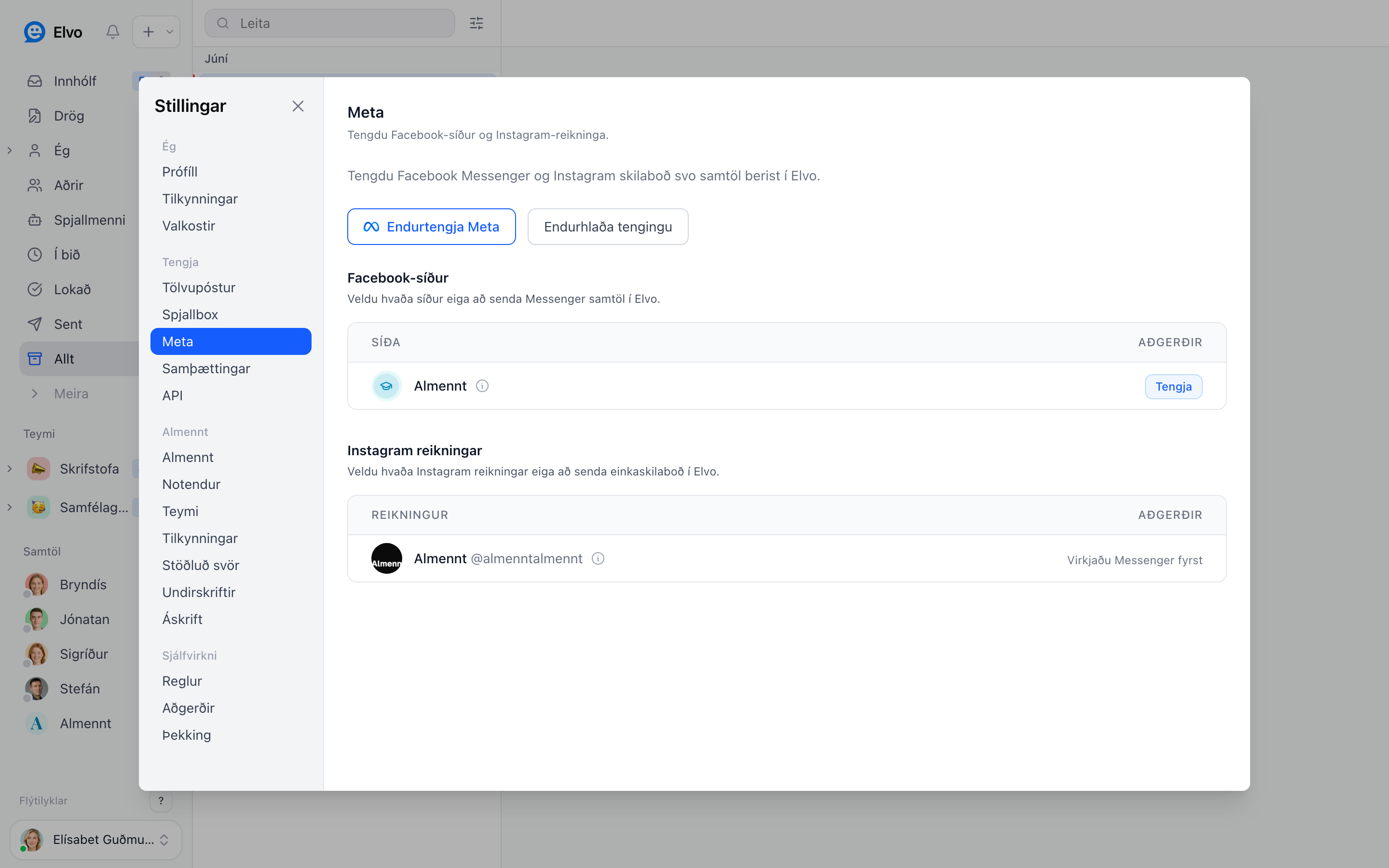Open Samþættingar settings

tap(231, 368)
